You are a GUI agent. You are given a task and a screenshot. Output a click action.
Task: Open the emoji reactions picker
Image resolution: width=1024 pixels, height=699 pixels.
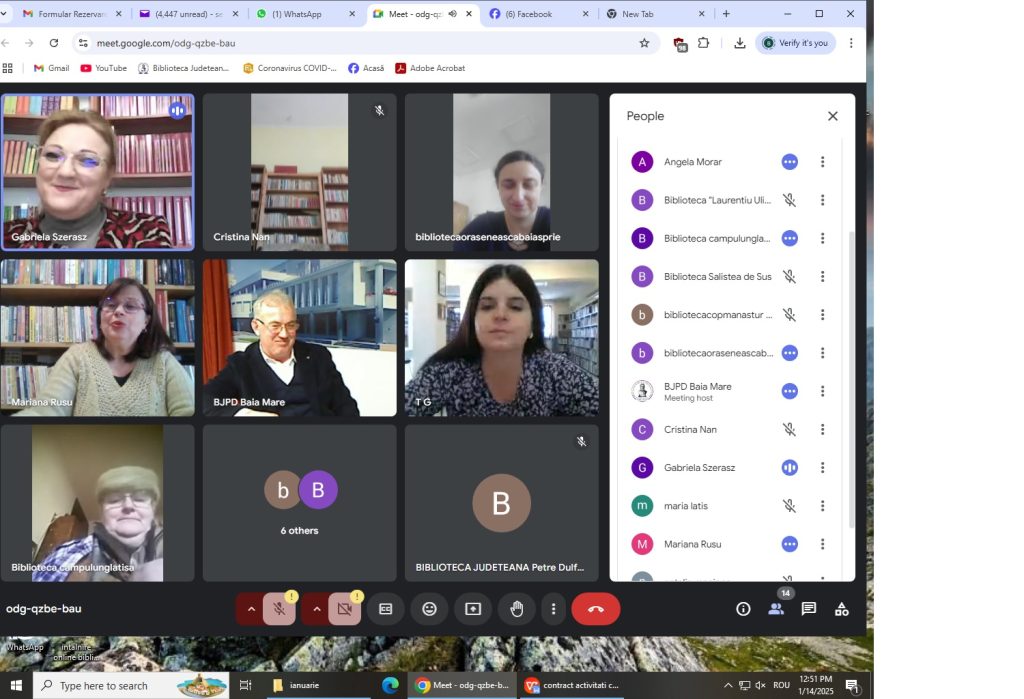pos(429,609)
